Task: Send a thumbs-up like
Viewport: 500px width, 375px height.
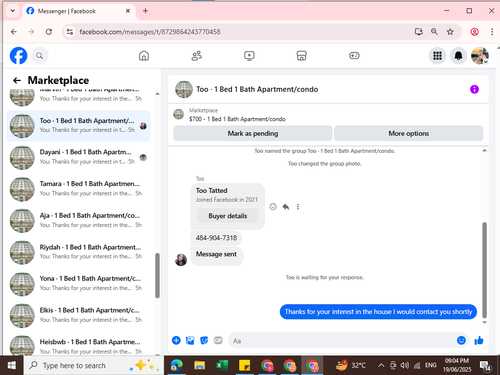Action: tap(479, 340)
